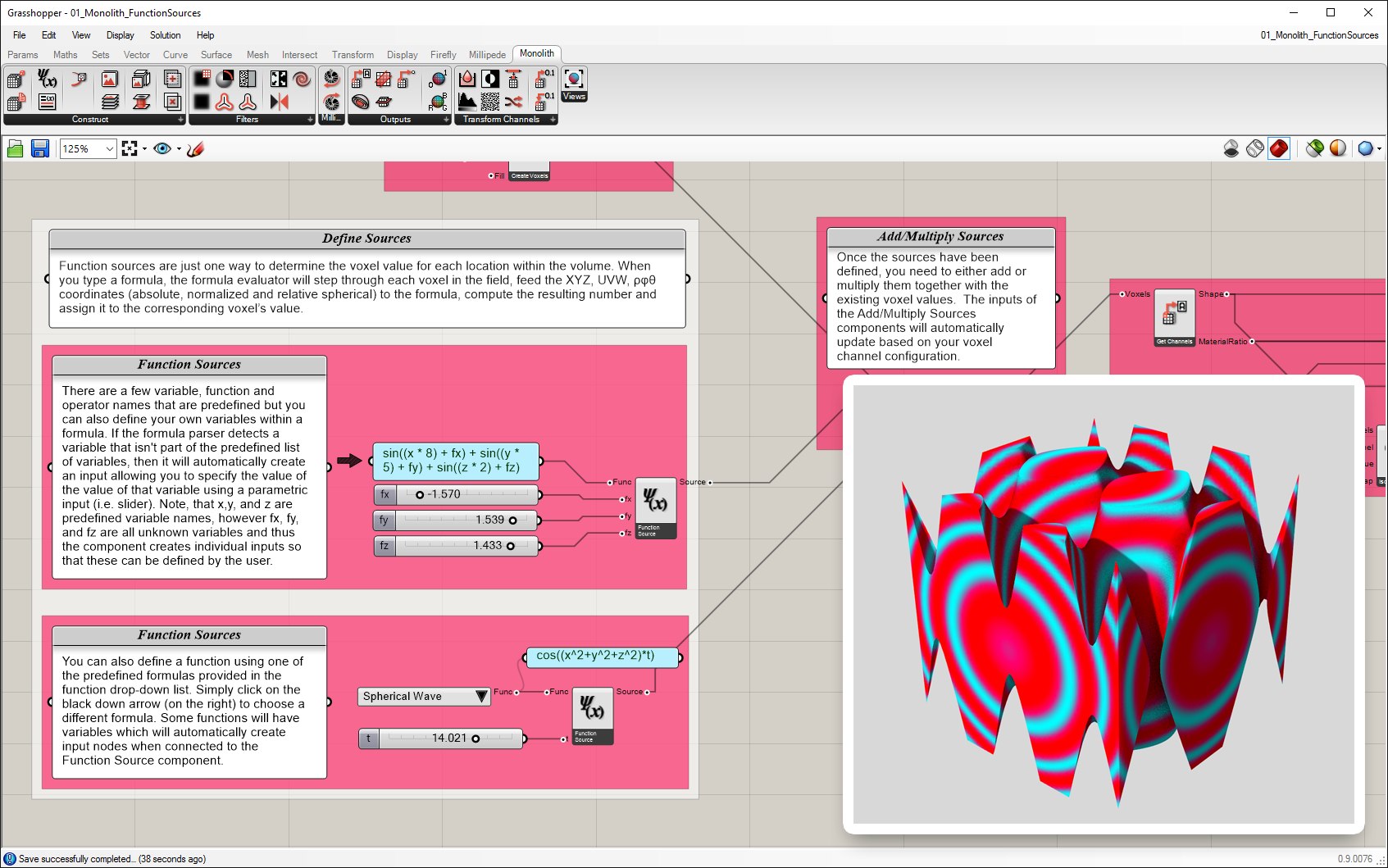Viewport: 1388px width, 868px height.
Task: Select the half black-white contrast circle icon
Action: 490,80
